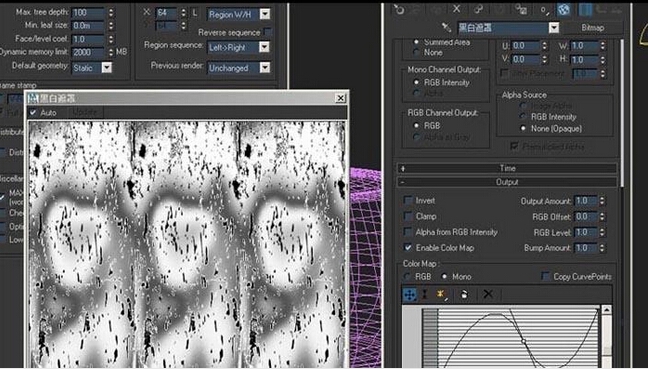Adjust the Bump Amount spinner
Screen dimensions: 648x369
(602, 248)
